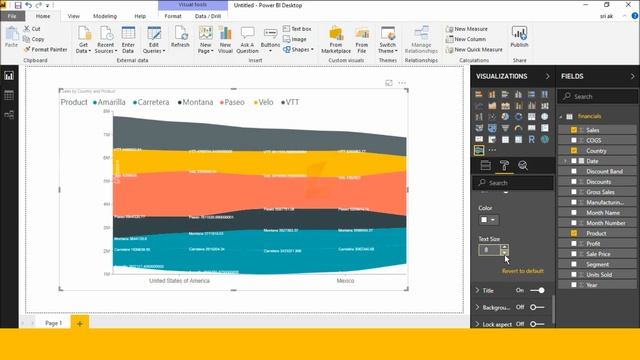Switch to the View ribbon tab
Screen dimensions: 640x360
(x=73, y=16)
